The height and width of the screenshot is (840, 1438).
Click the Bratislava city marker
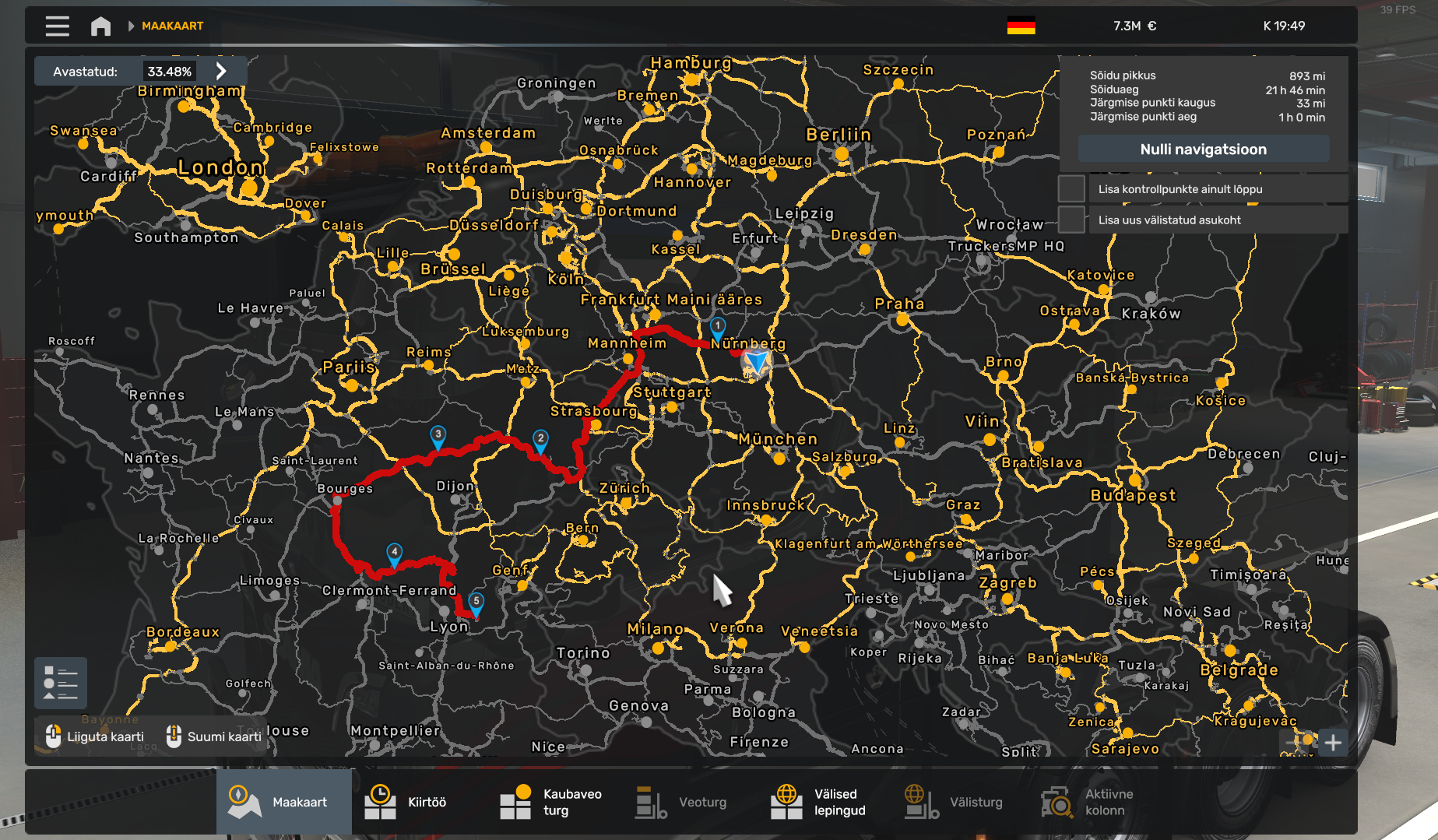[x=1038, y=447]
